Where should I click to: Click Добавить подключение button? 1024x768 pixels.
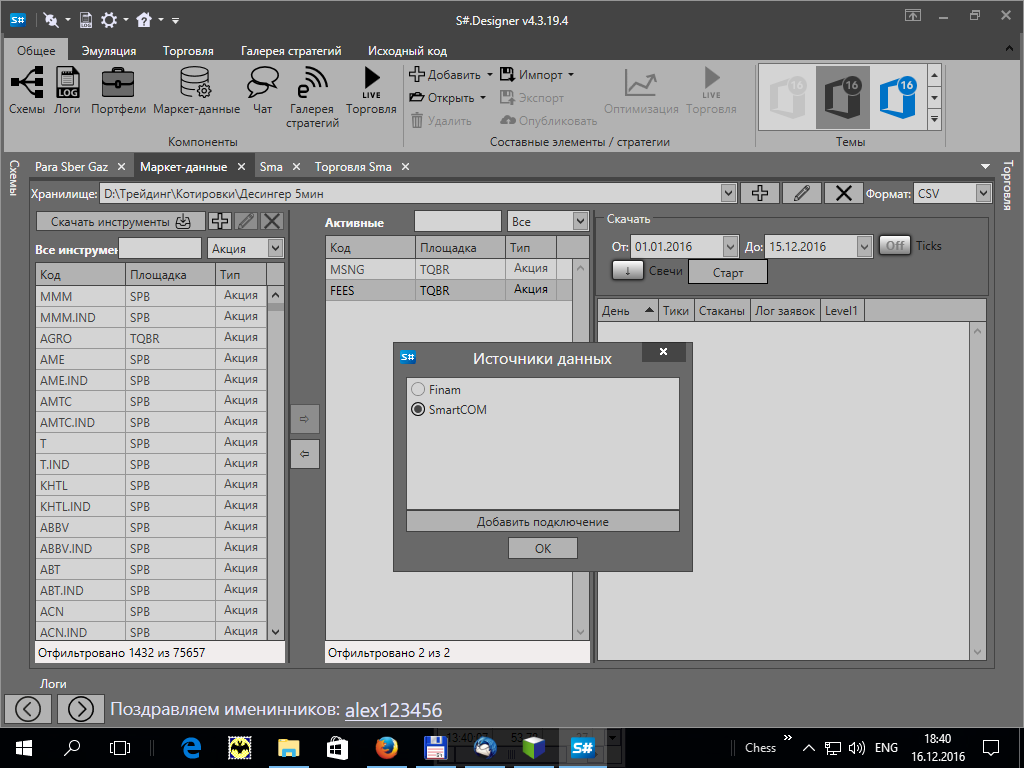coord(542,521)
